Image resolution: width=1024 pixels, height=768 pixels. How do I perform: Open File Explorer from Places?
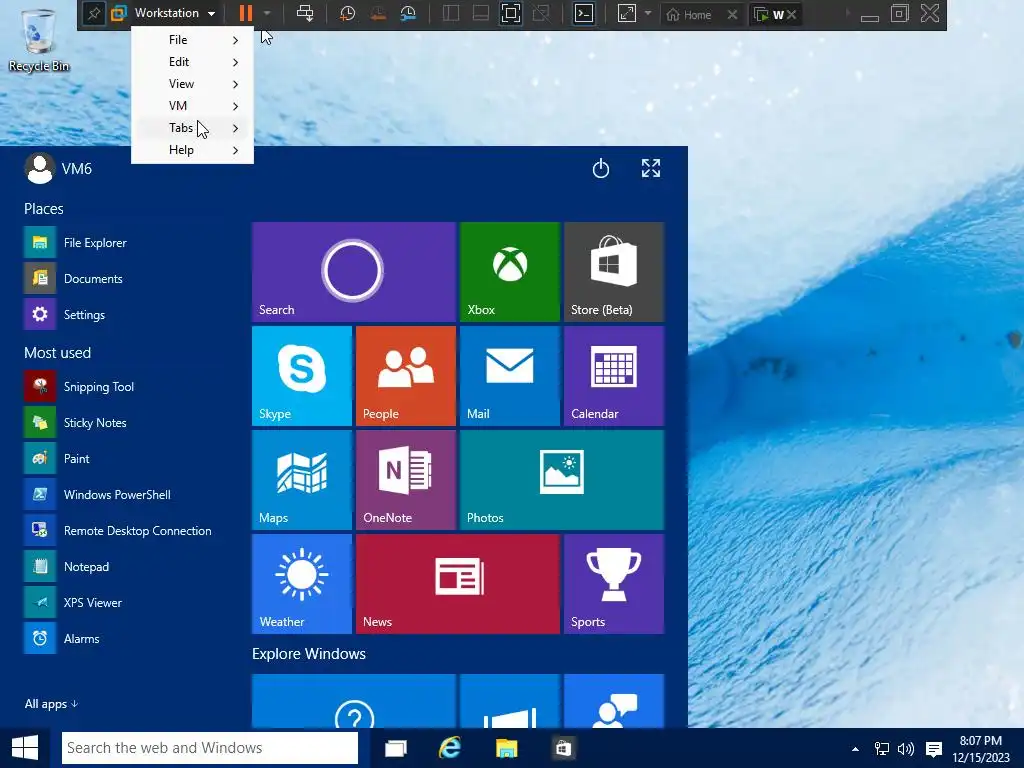tap(76, 243)
